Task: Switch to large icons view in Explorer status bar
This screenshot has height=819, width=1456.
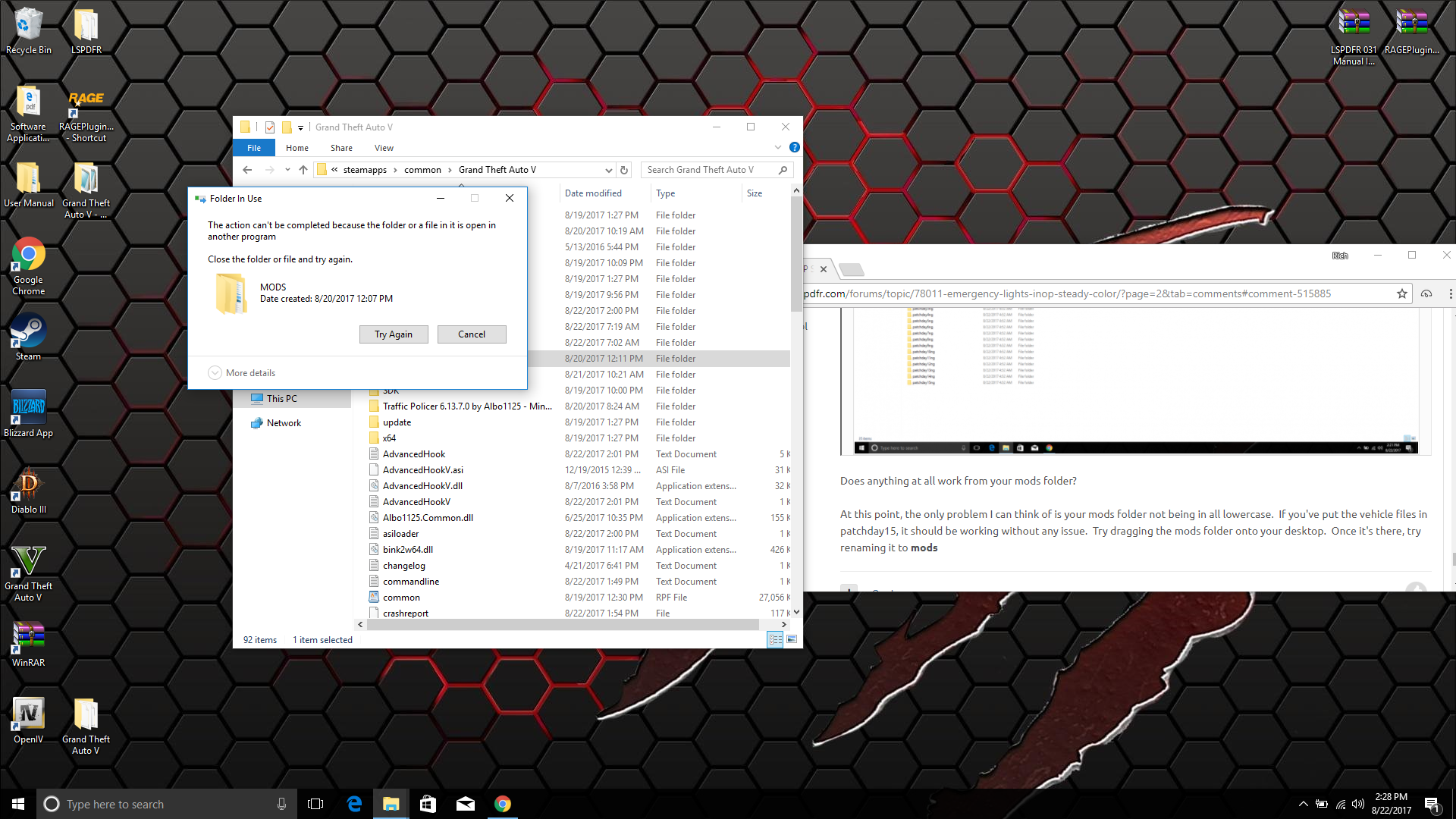Action: pos(792,640)
